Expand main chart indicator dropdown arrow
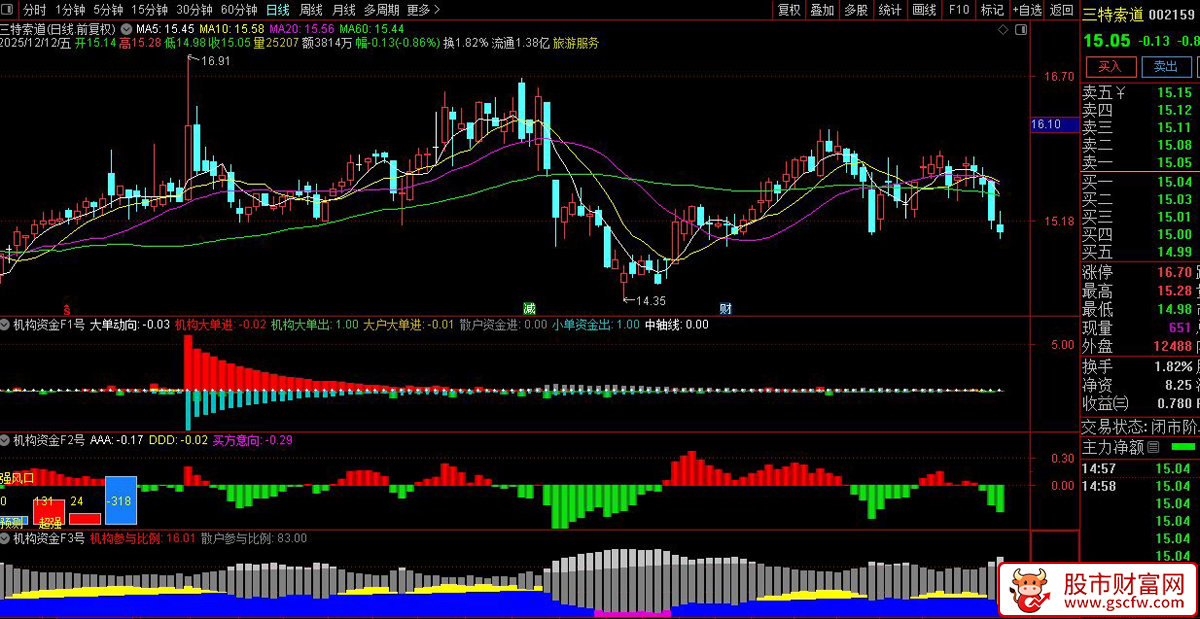 pyautogui.click(x=128, y=27)
